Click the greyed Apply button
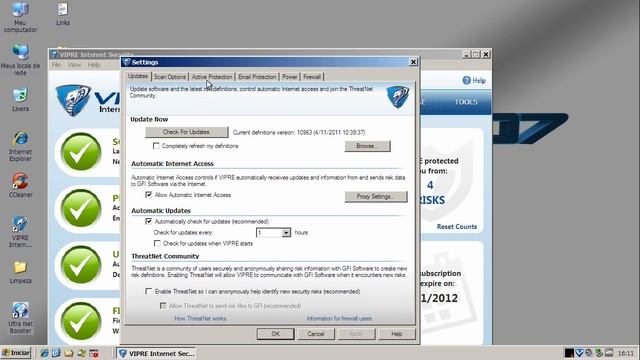This screenshot has height=360, width=640. (356, 334)
